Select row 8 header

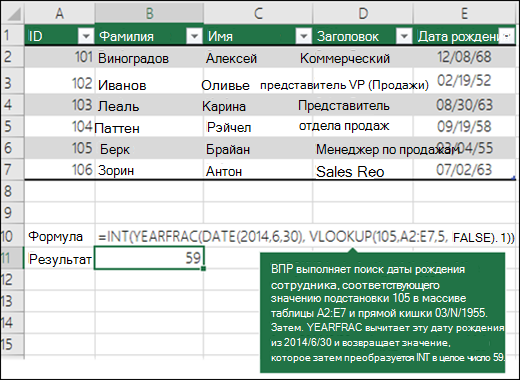[12, 191]
